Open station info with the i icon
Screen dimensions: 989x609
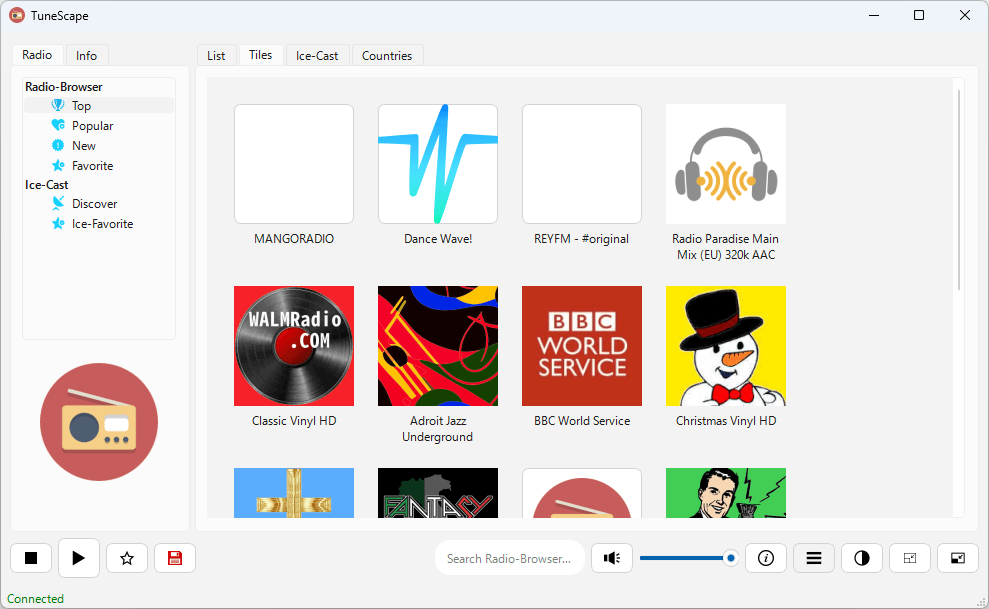[x=766, y=558]
